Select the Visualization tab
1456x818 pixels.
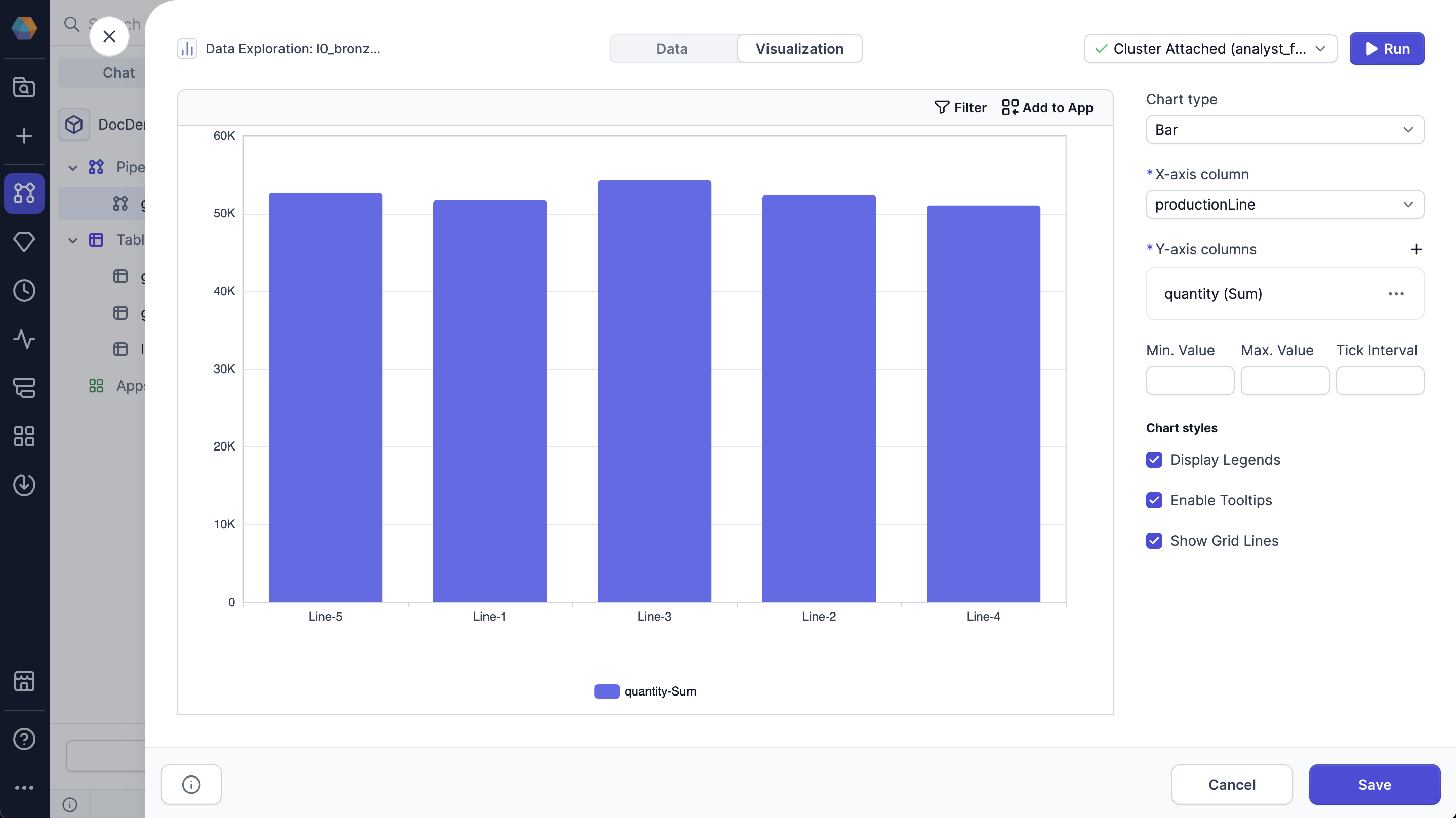tap(799, 49)
